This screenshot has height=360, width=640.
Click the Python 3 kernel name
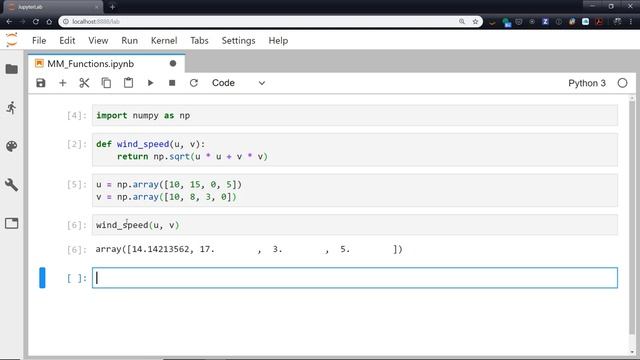(x=587, y=83)
